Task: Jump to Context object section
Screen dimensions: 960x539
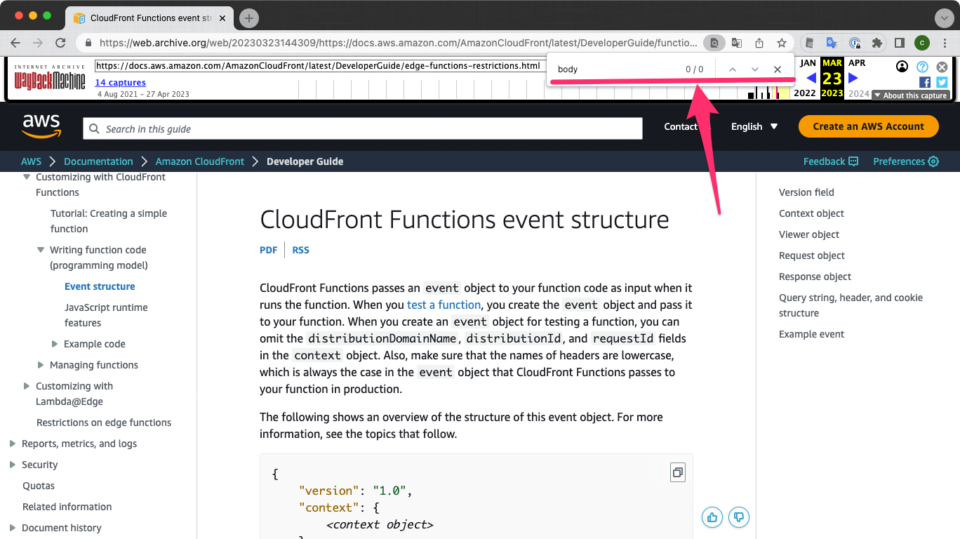Action: (x=811, y=213)
